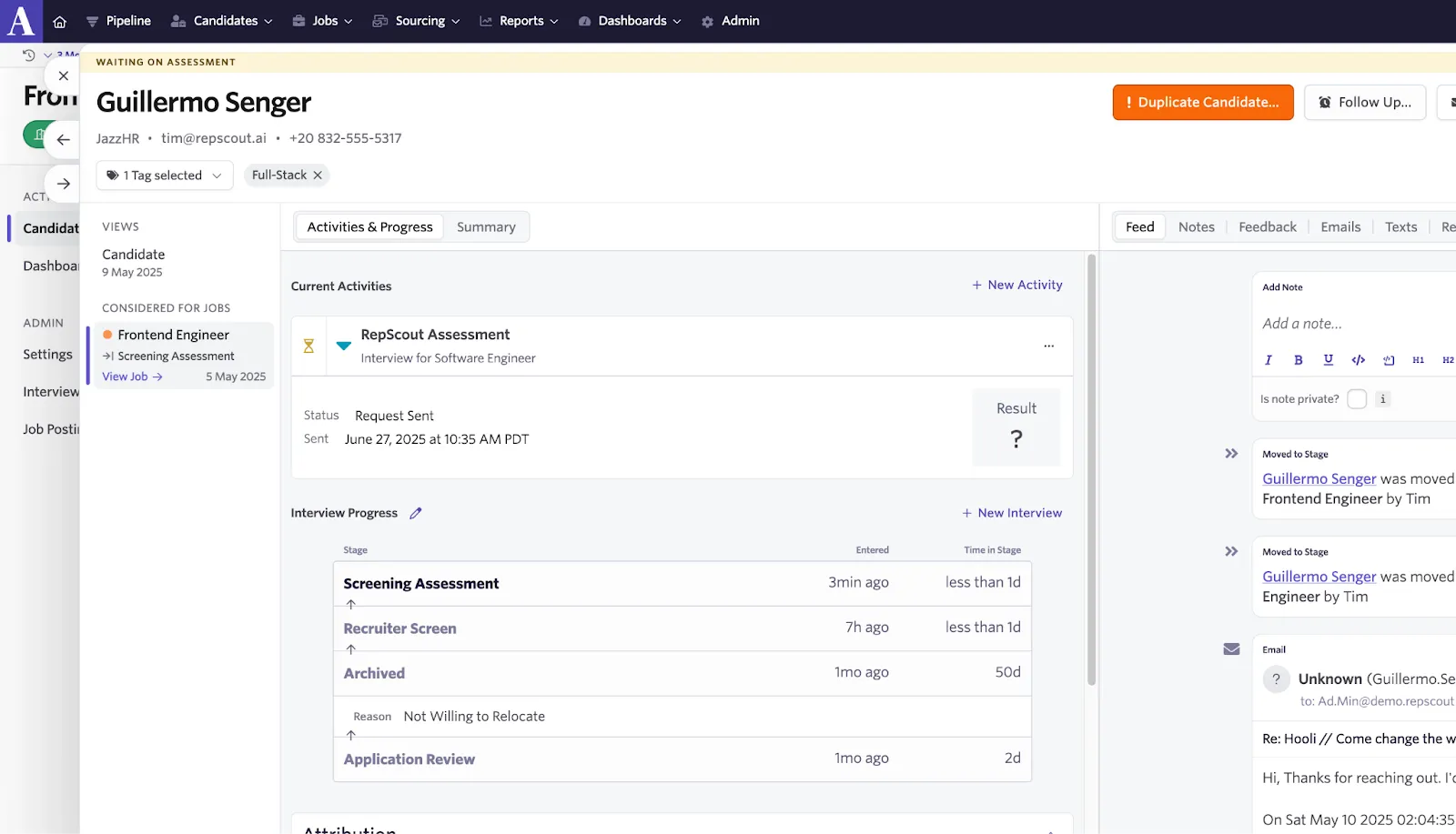Expand the Jobs menu
This screenshot has height=834, width=1456.
tap(322, 21)
